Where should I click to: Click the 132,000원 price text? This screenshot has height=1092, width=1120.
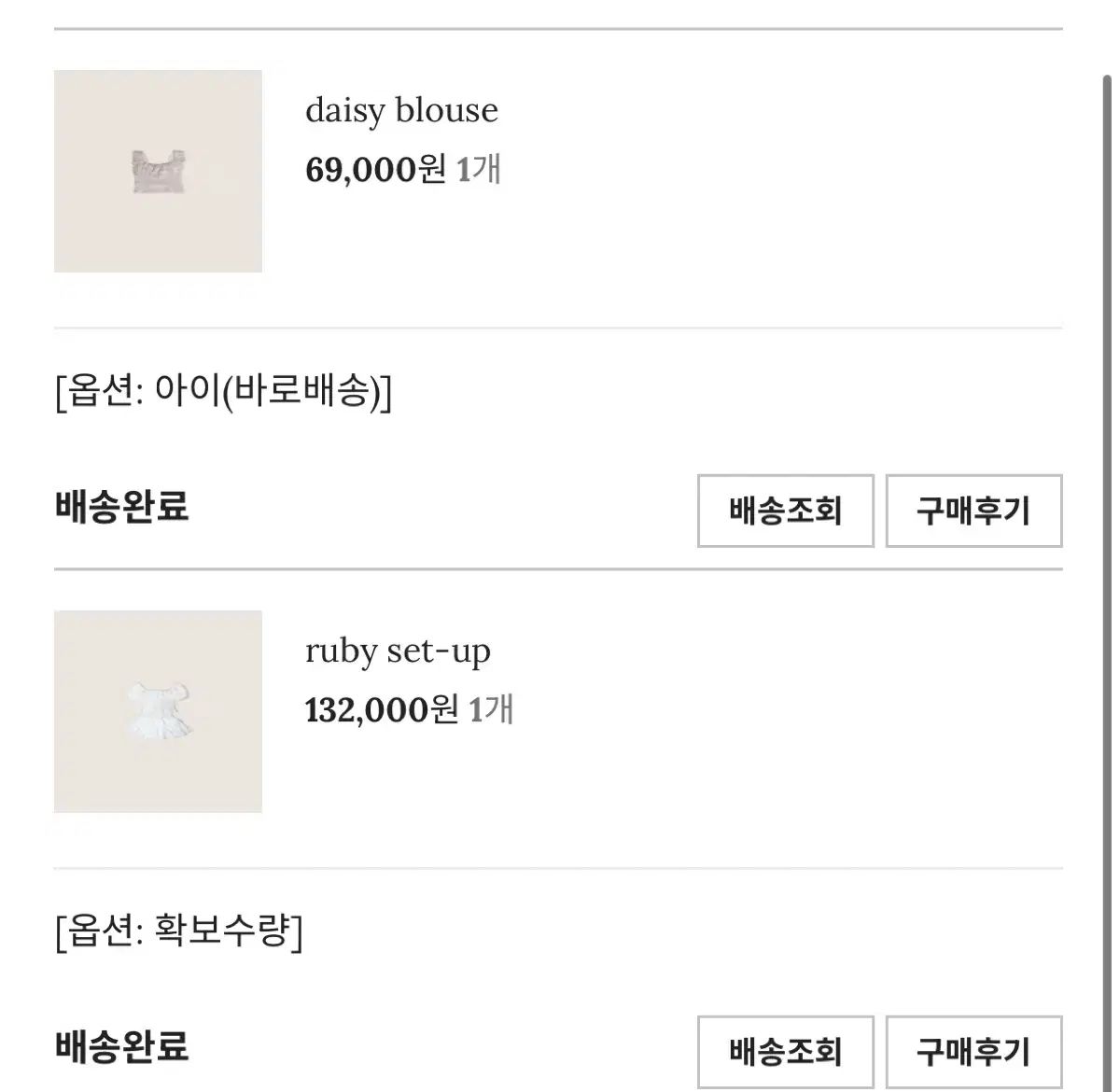pos(381,710)
